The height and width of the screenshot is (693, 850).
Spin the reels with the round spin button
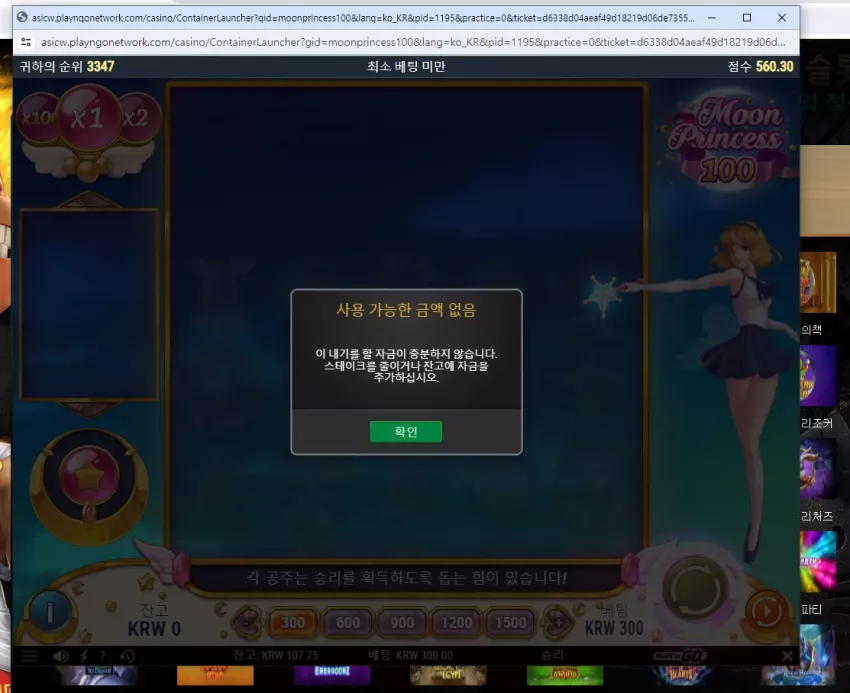pyautogui.click(x=696, y=589)
